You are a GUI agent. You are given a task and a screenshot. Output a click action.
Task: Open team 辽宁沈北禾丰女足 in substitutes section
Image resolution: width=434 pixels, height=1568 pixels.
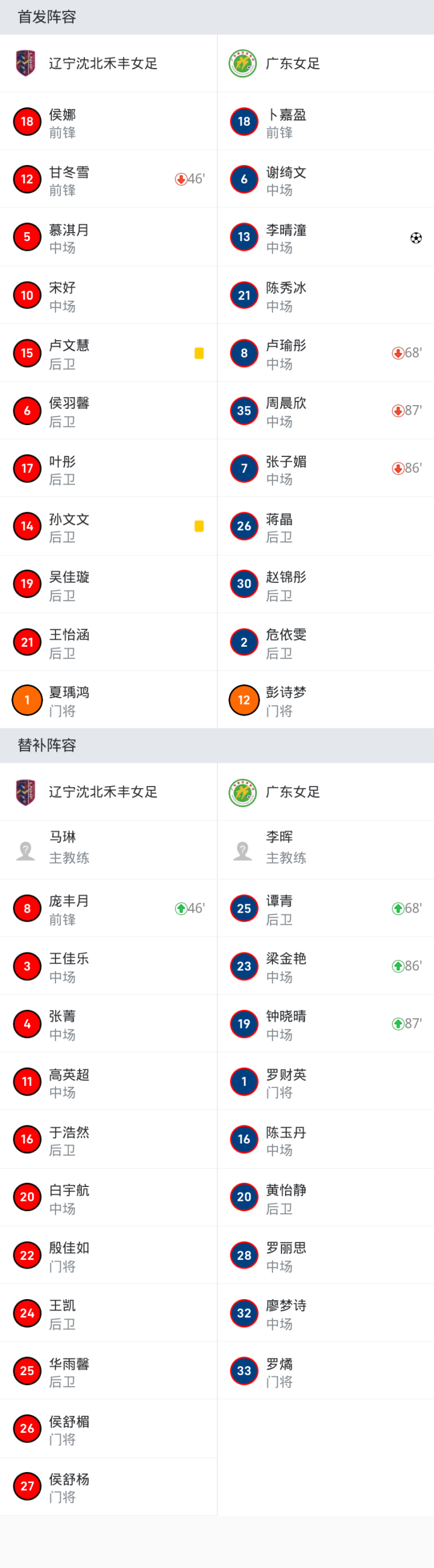[103, 792]
